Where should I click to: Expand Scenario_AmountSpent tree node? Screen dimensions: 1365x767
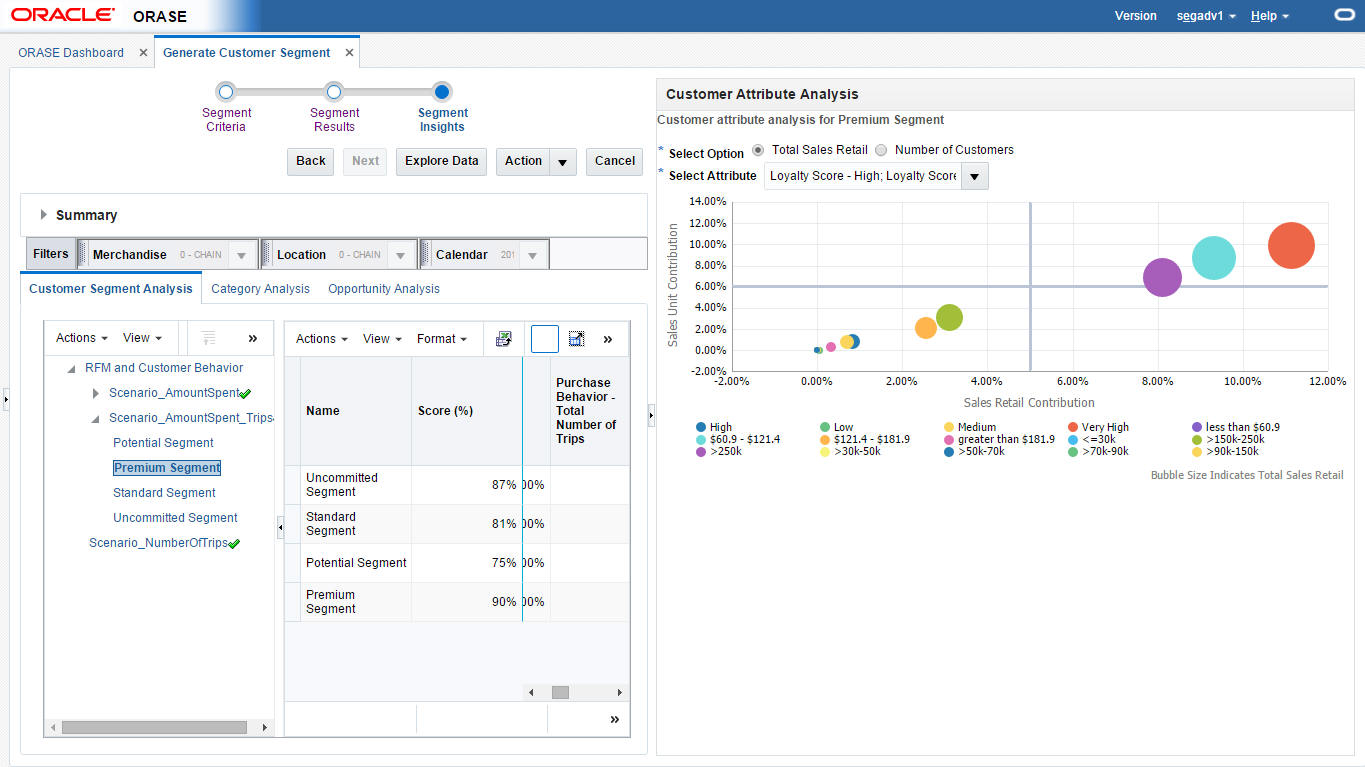[x=96, y=393]
